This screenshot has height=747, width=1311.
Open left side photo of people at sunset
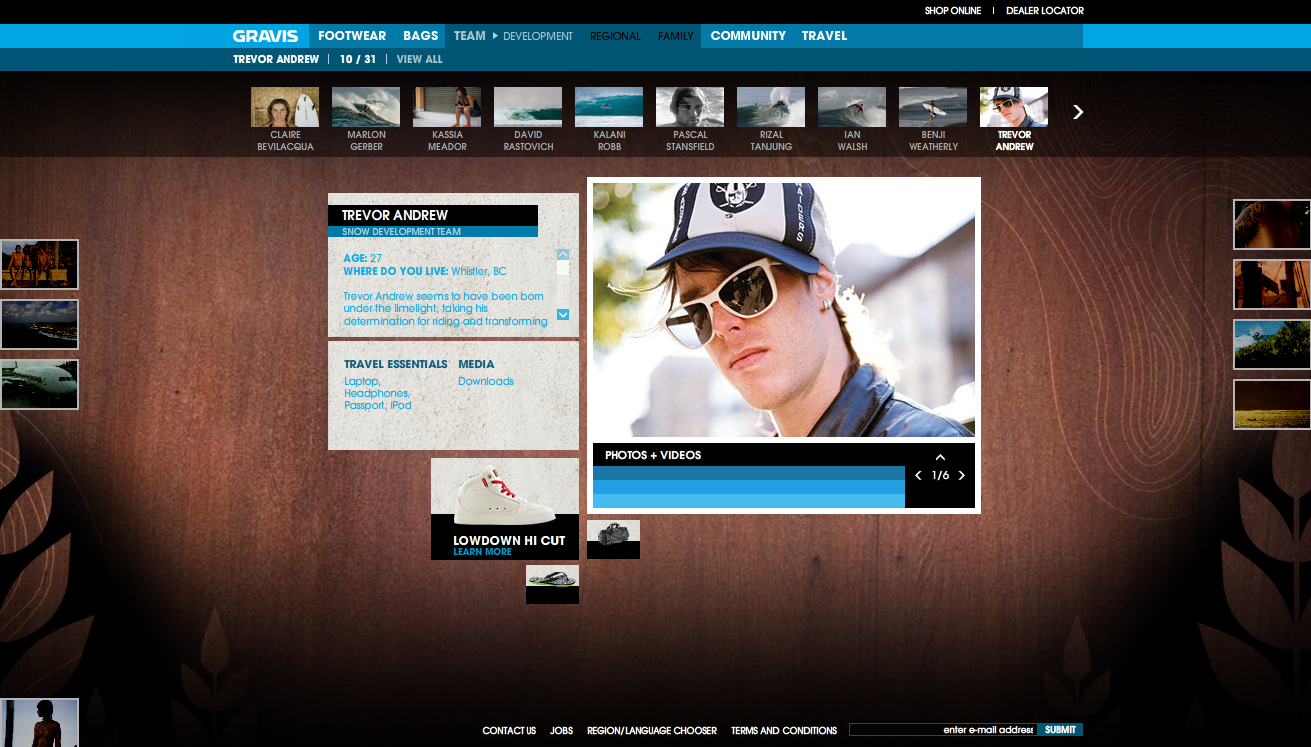(38, 264)
